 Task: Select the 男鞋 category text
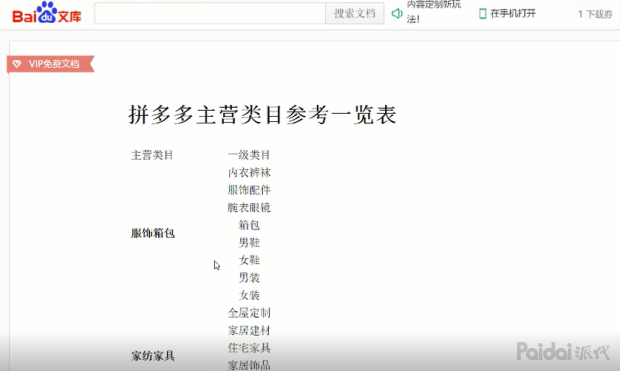pos(249,242)
